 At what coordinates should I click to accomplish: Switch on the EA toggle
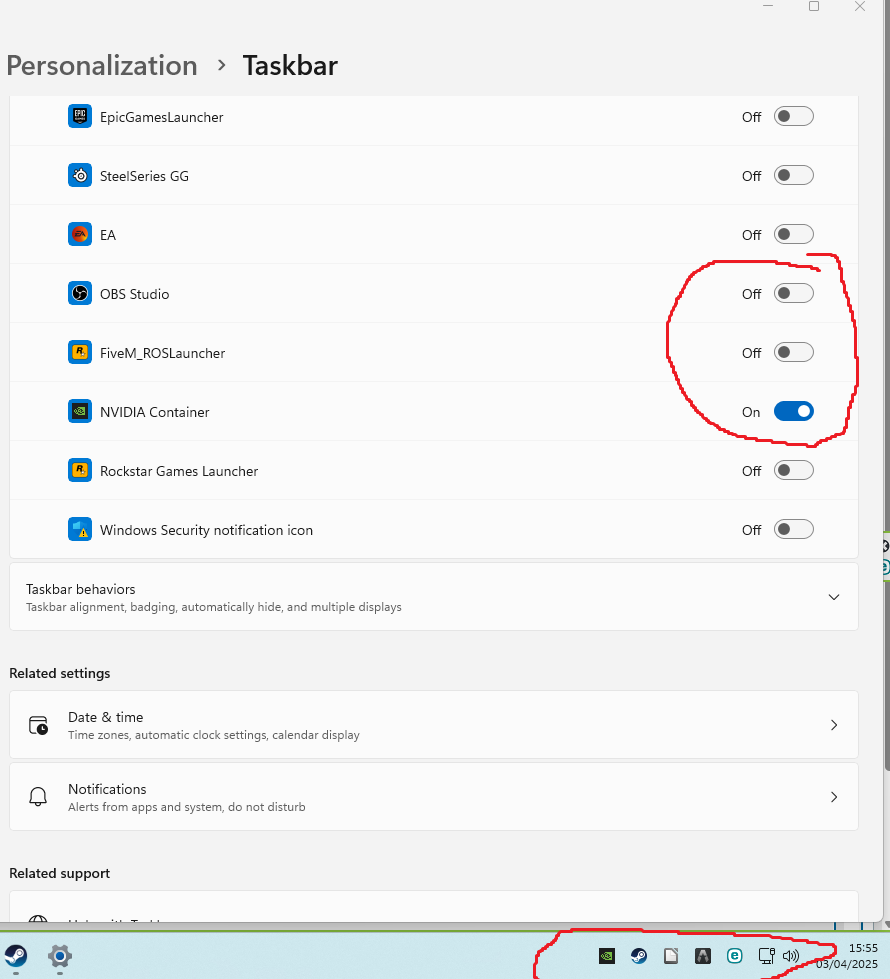(x=793, y=234)
